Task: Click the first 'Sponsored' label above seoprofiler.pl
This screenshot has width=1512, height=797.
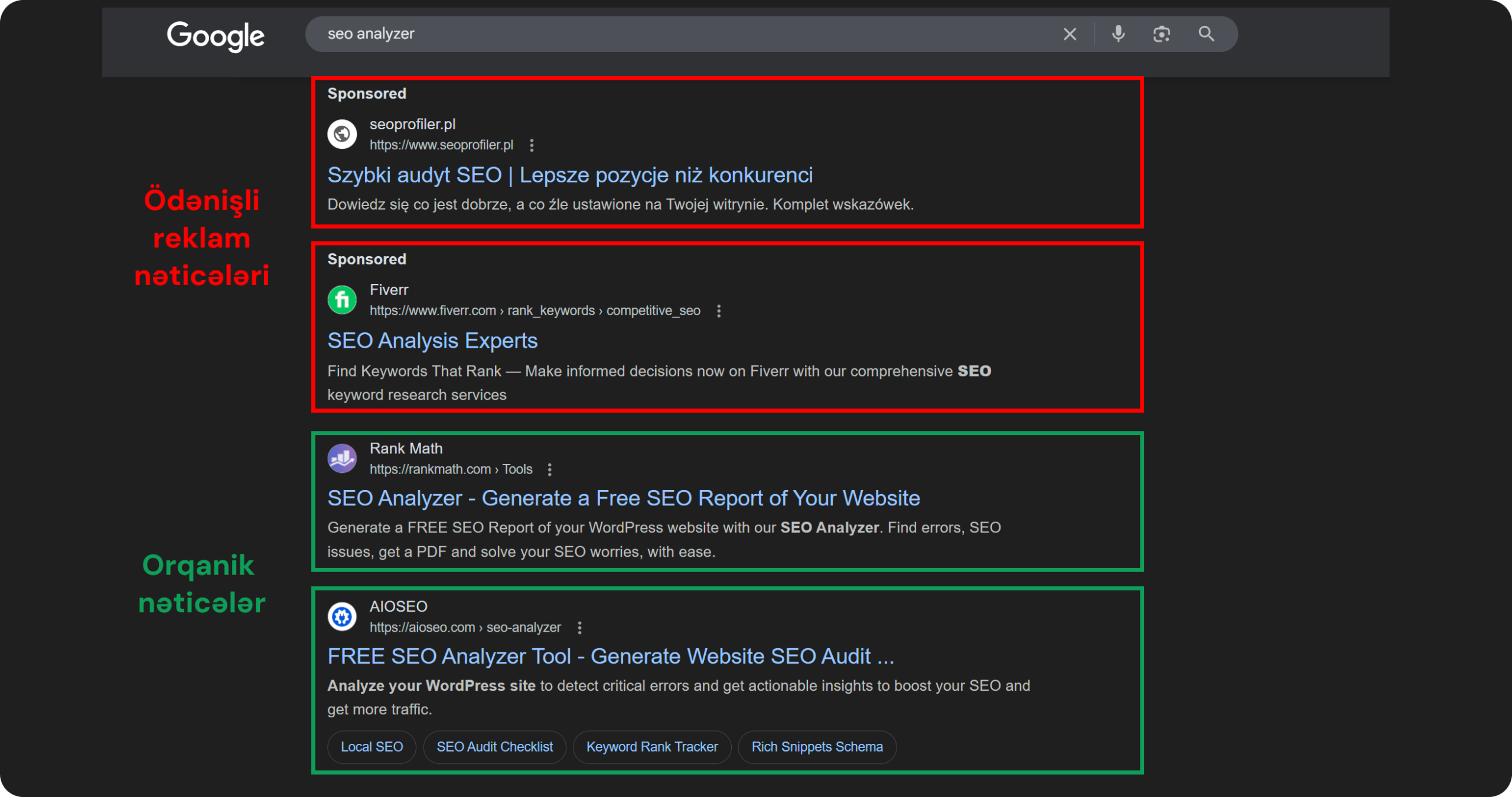Action: point(367,94)
